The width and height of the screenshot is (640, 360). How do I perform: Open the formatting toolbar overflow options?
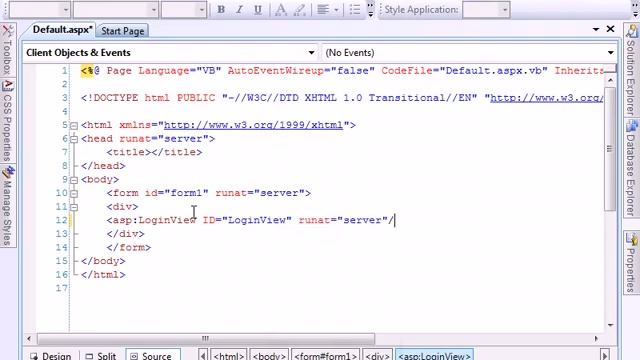pyautogui.click(x=371, y=9)
